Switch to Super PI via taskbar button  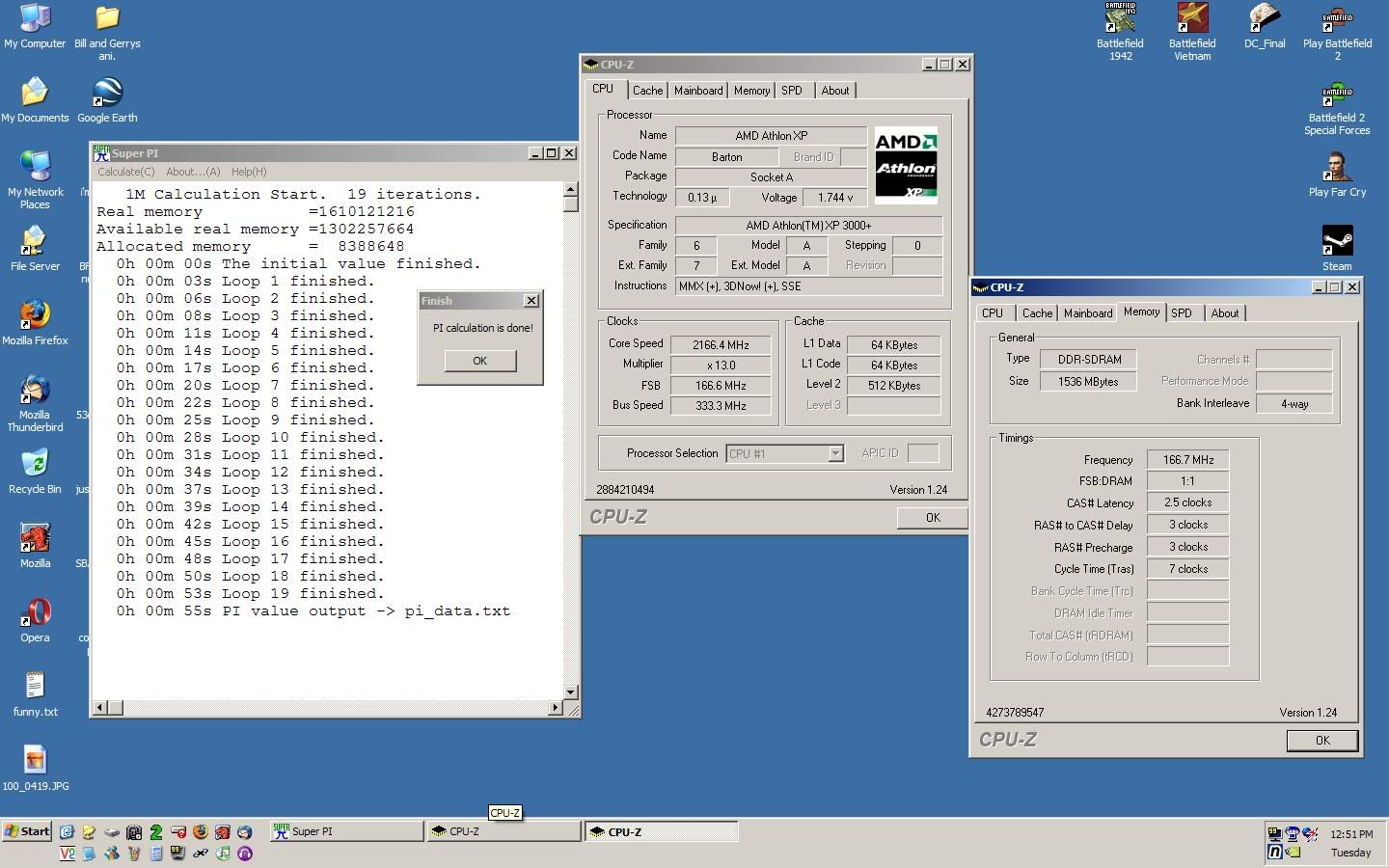tap(346, 831)
